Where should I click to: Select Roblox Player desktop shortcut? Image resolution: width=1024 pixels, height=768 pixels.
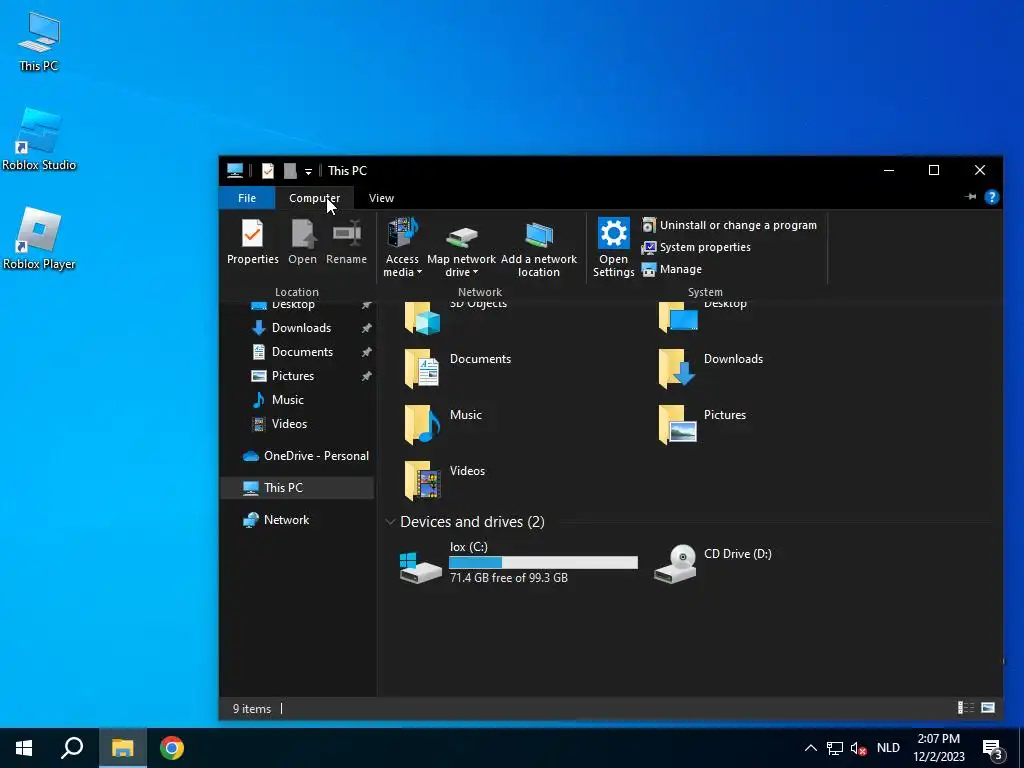point(39,238)
